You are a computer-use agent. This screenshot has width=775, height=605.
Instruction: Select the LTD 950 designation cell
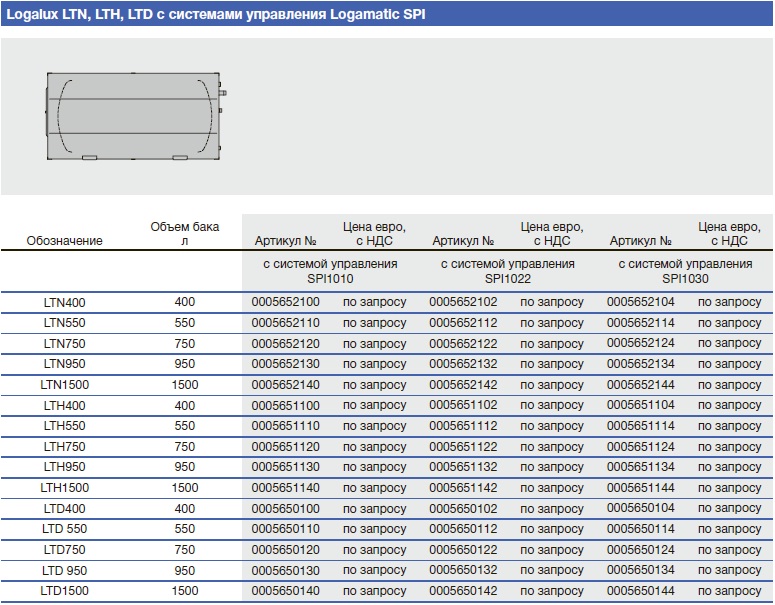click(x=64, y=570)
